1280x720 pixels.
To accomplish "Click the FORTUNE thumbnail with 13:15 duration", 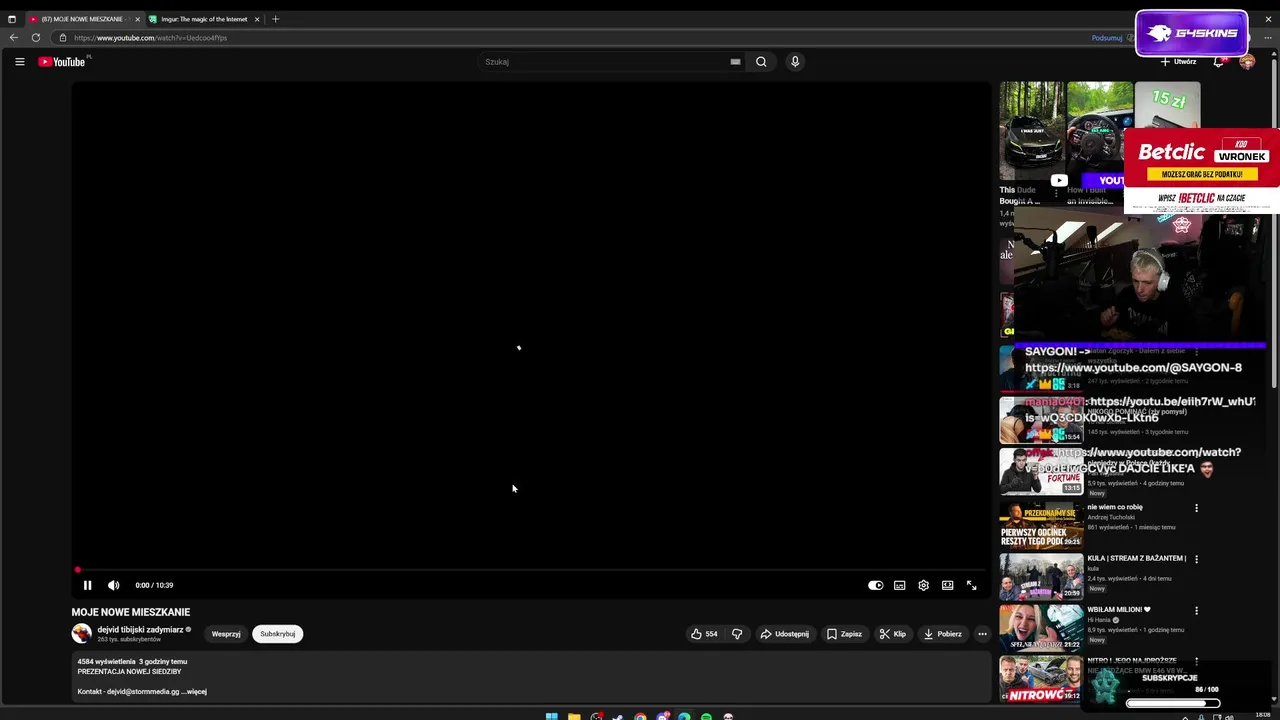I will click(x=1041, y=472).
